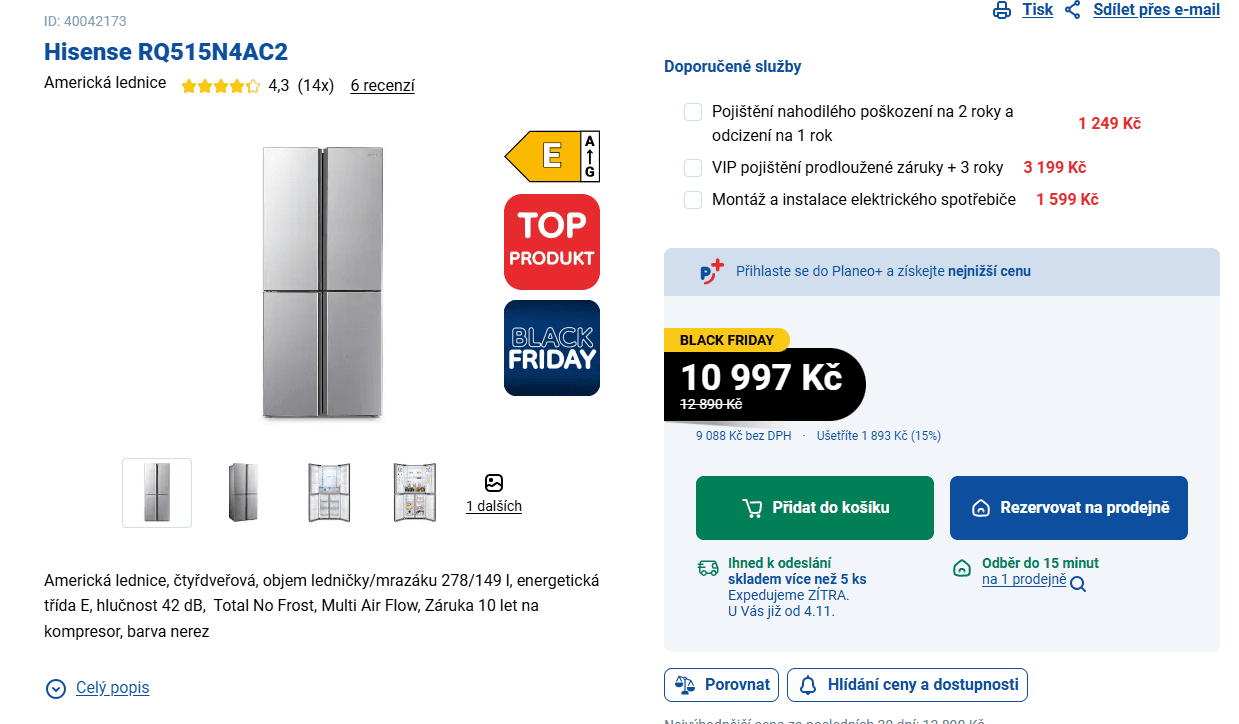Click the magnifier icon beside na 1 prodejně
1239x724 pixels.
point(1077,584)
